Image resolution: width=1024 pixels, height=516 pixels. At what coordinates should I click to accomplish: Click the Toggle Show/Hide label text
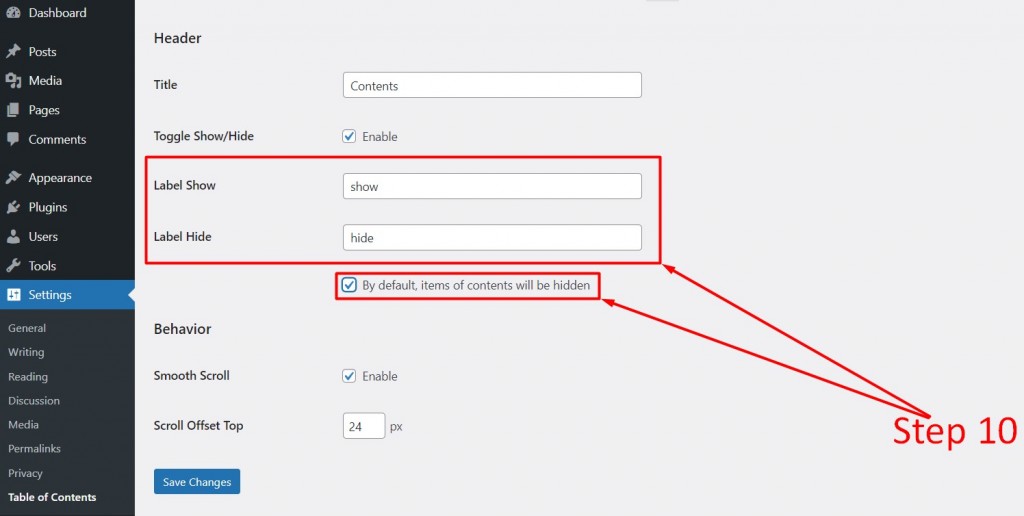coord(204,137)
